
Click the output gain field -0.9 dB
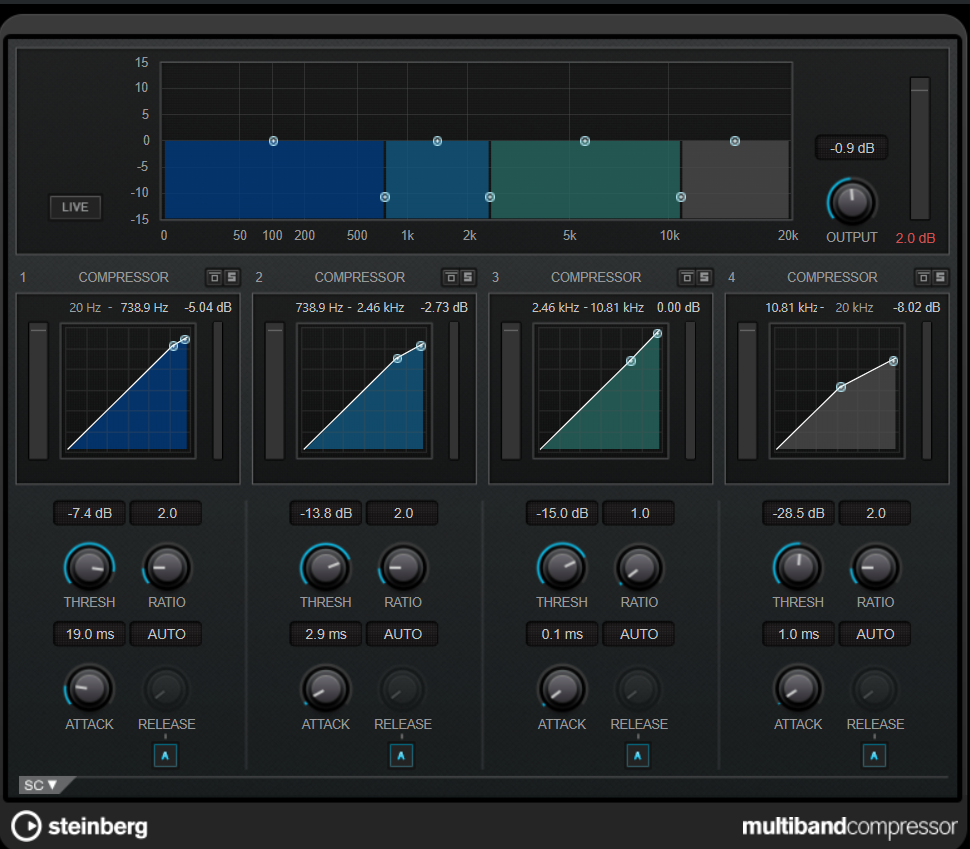tap(851, 148)
